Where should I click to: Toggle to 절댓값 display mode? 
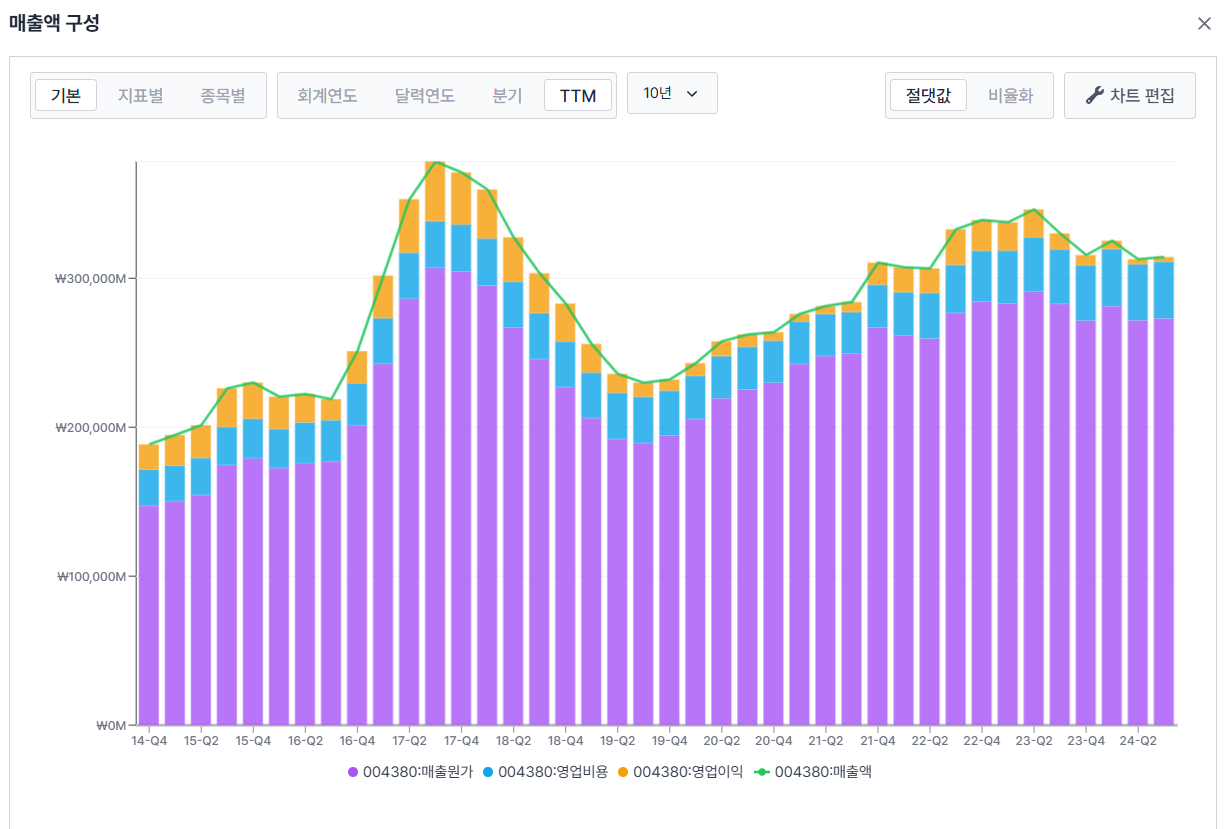(x=928, y=96)
